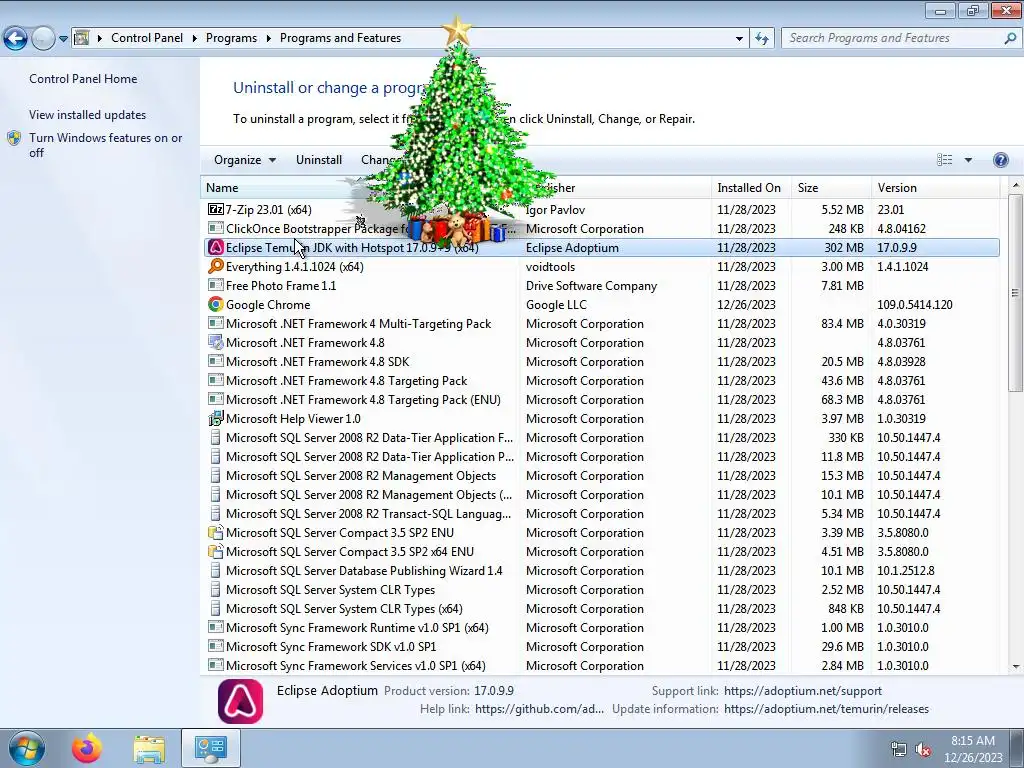Click the shield icon by Windows features
Image resolution: width=1024 pixels, height=768 pixels.
point(14,138)
